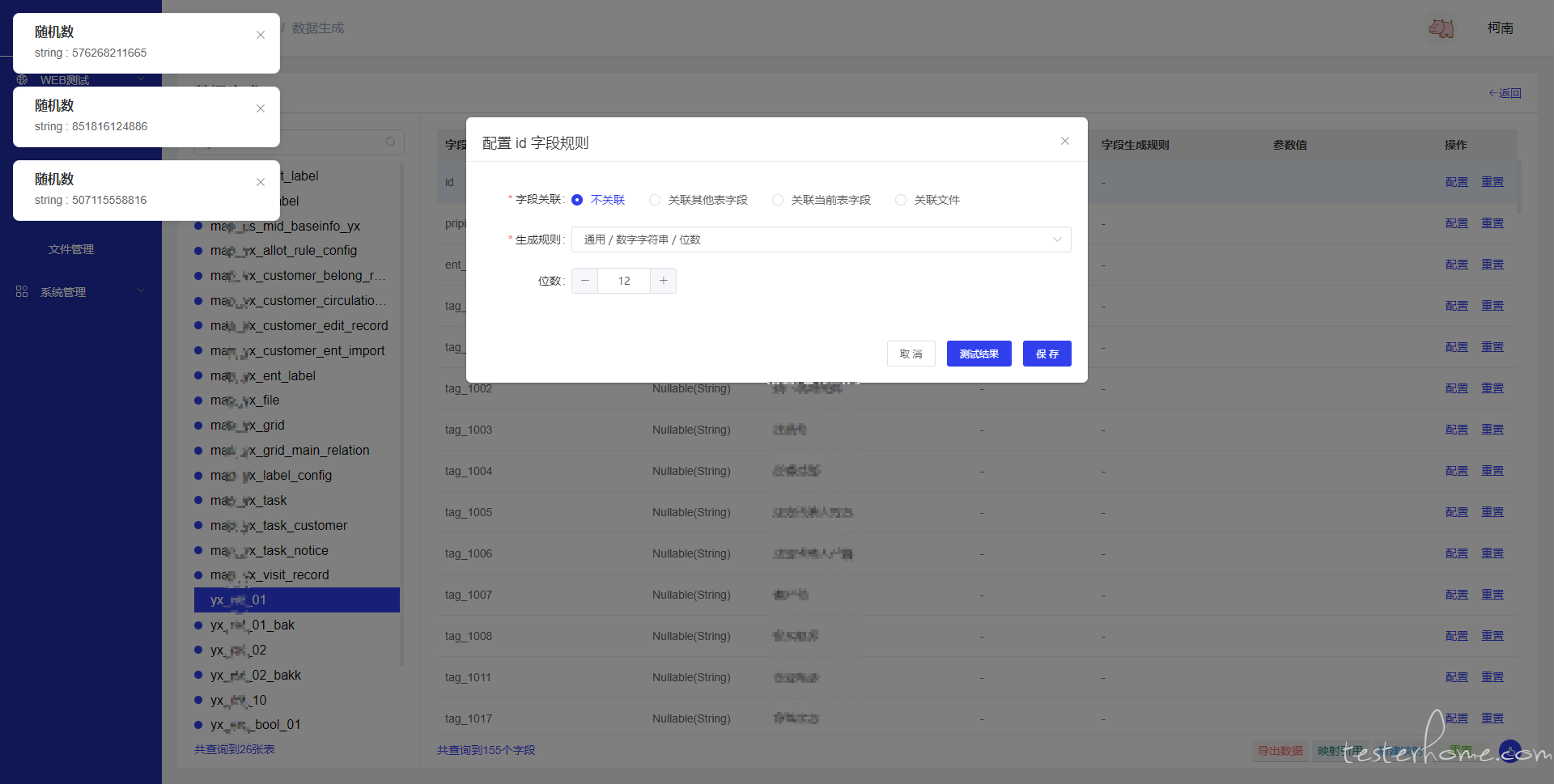Select the table ending in task_customer
Image resolution: width=1554 pixels, height=784 pixels.
[278, 525]
